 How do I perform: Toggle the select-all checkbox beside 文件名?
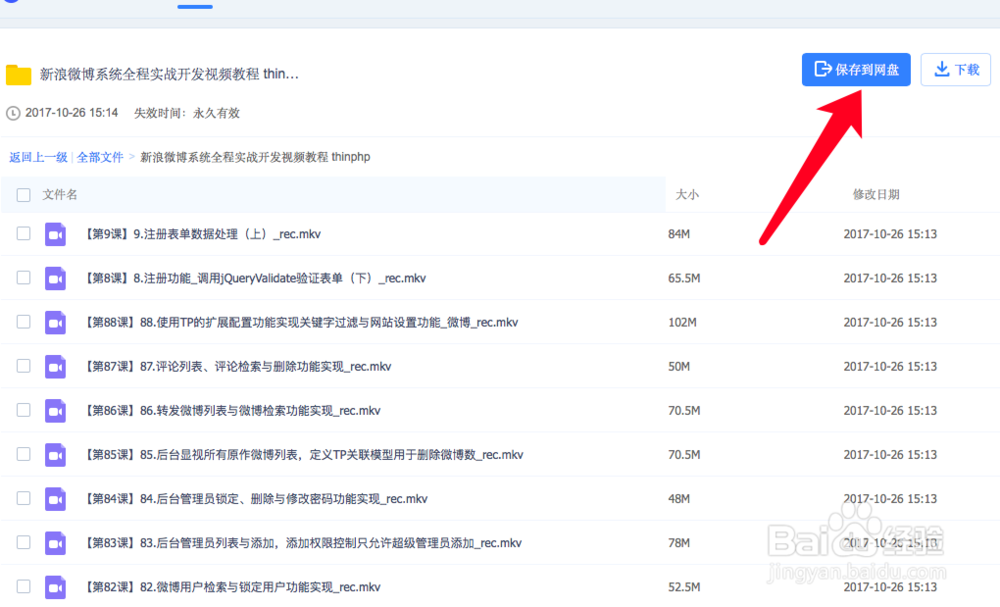tap(24, 195)
